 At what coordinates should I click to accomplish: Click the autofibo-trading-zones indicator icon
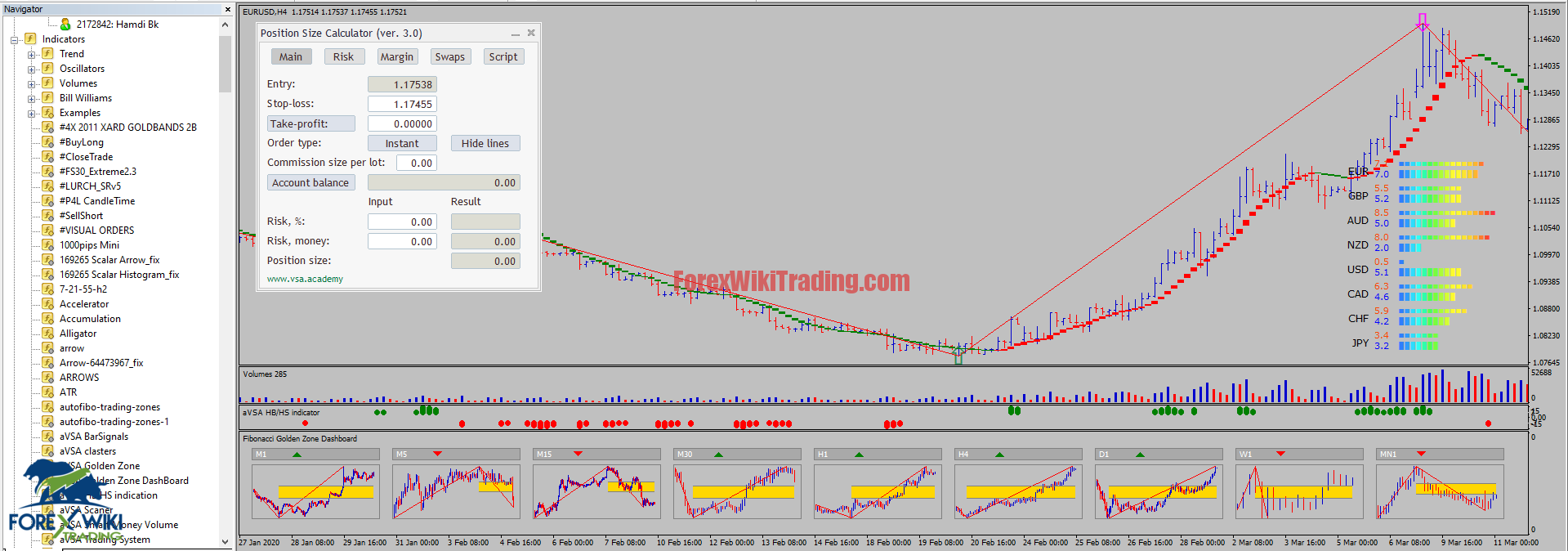48,407
